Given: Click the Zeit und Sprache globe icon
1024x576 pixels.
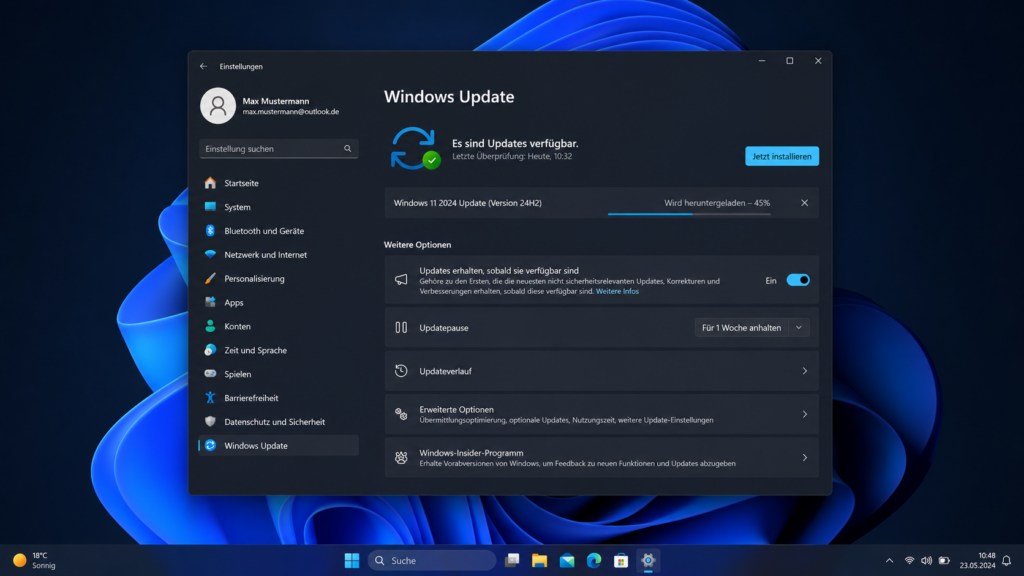Looking at the screenshot, I should (x=210, y=350).
